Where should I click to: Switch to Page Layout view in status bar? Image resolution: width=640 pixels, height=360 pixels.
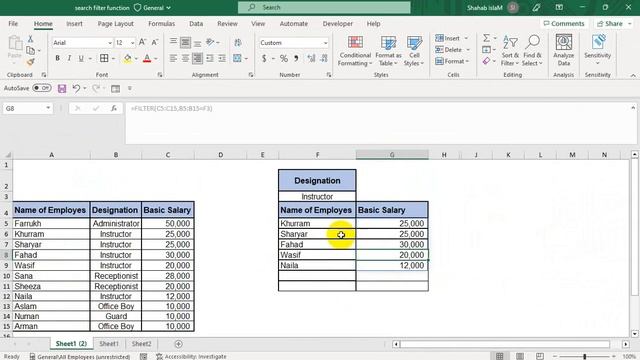point(520,356)
